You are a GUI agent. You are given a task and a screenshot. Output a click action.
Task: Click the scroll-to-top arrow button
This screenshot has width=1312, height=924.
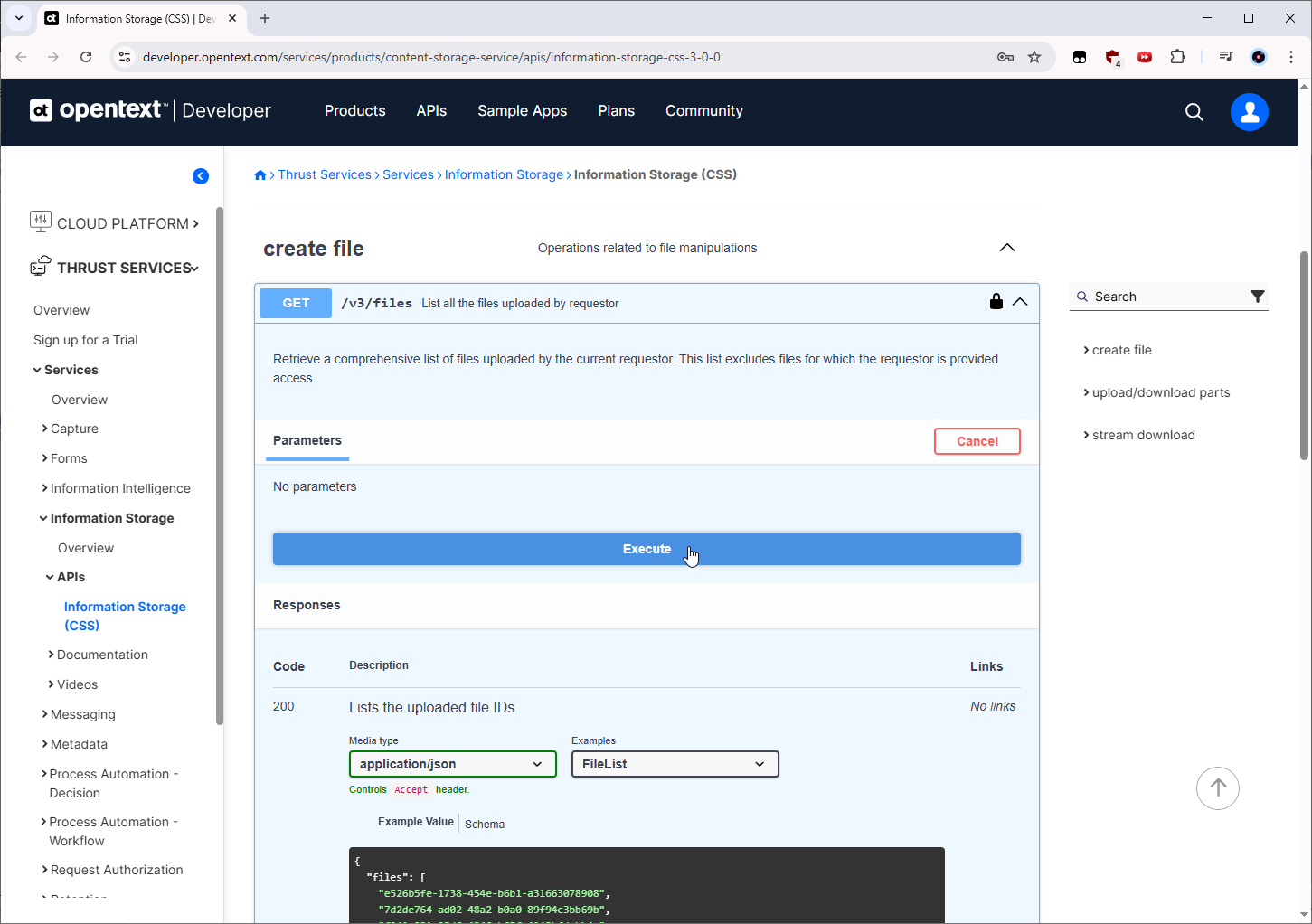coord(1218,788)
